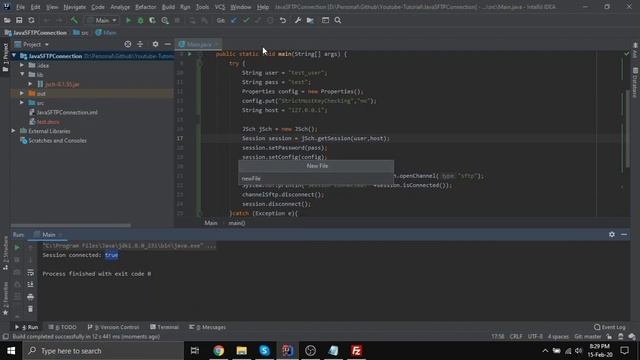Click the JavaSFTPConnection breadcrumb
Screen dimensions: 640x360
tap(36, 33)
